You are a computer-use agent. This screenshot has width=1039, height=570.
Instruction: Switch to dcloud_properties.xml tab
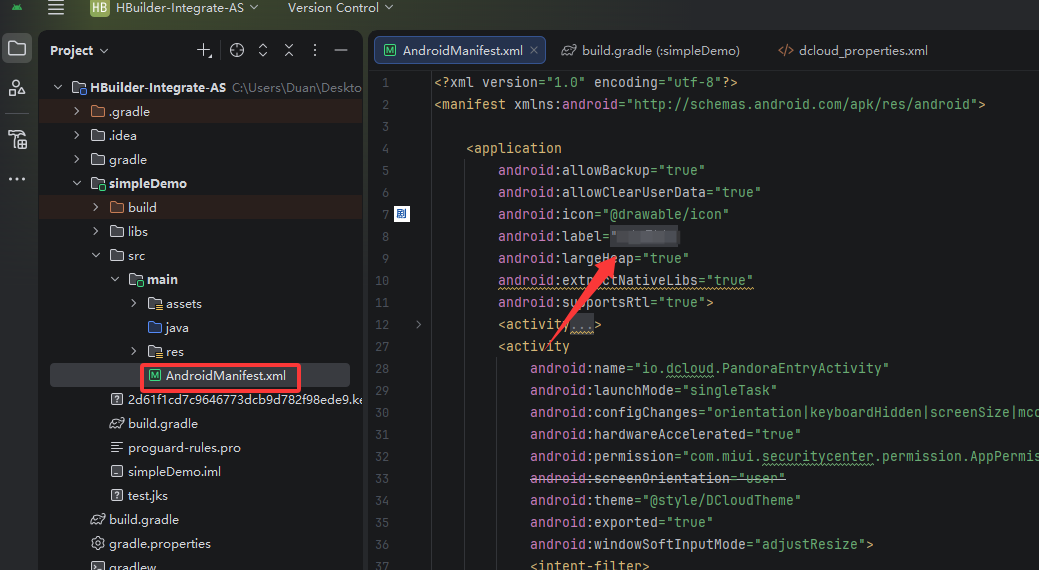853,50
